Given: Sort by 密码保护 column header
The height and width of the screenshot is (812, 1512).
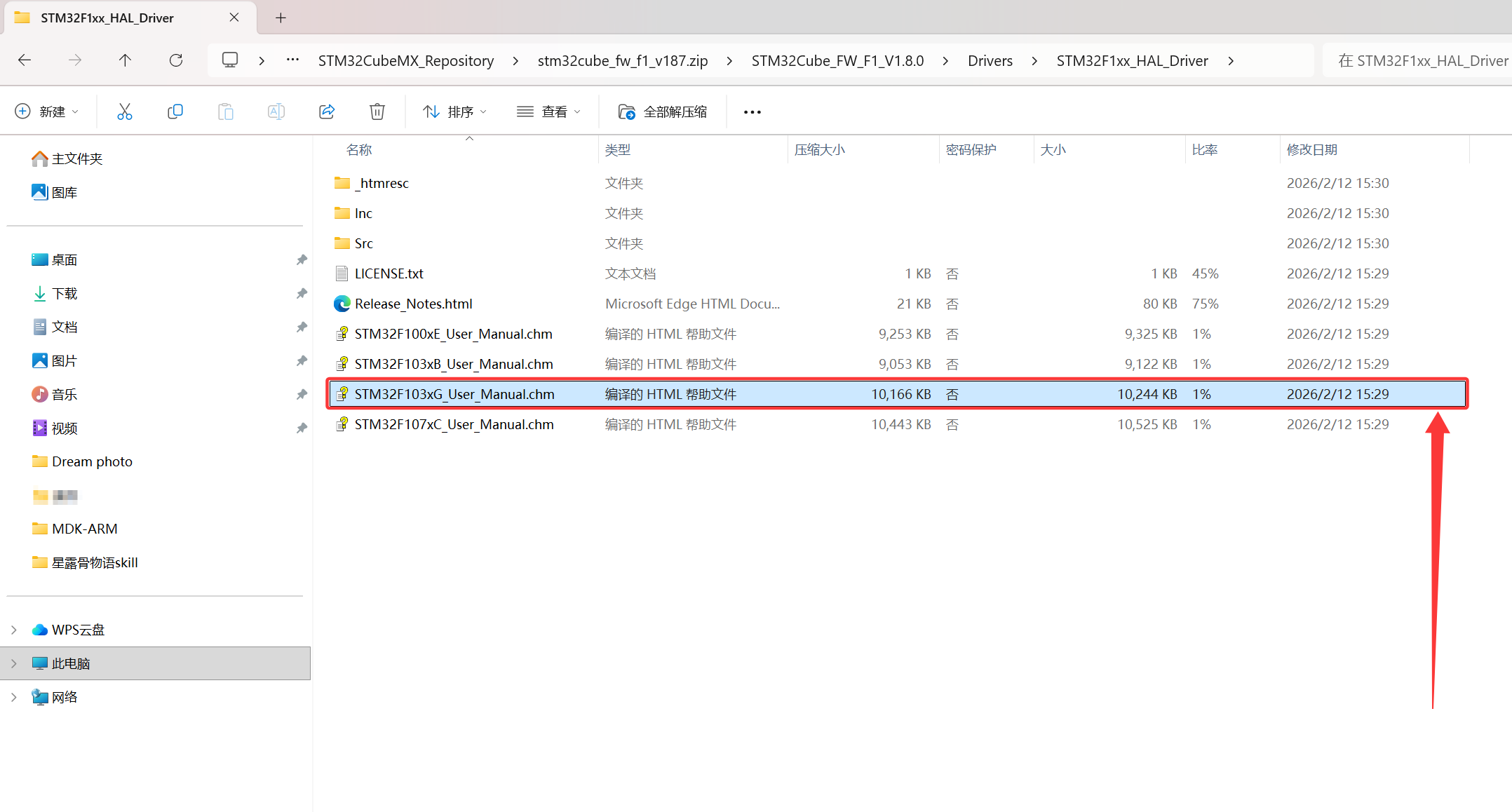Looking at the screenshot, I should click(x=971, y=150).
